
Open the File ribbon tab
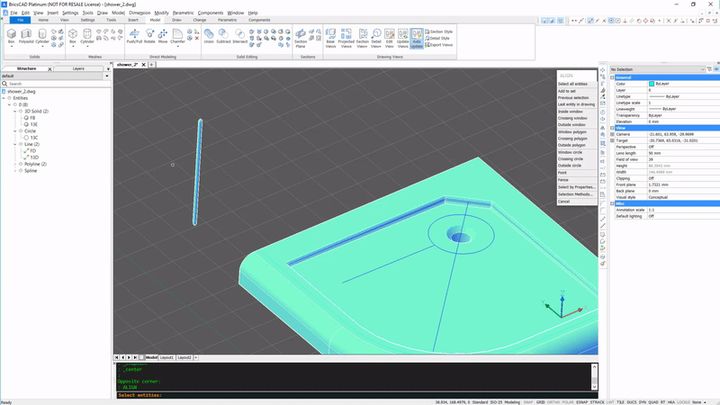[x=20, y=20]
